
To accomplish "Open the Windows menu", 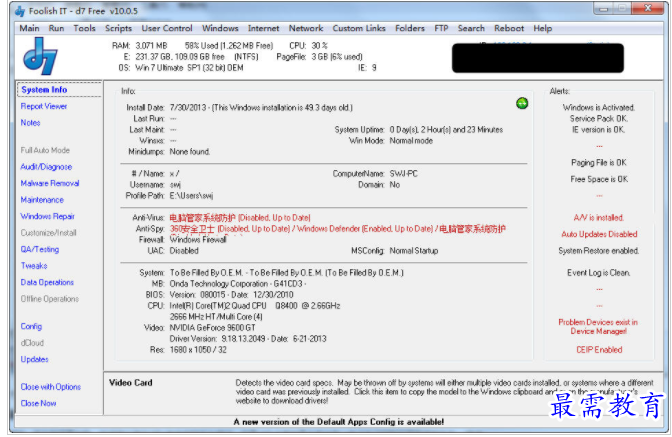I will click(x=220, y=28).
